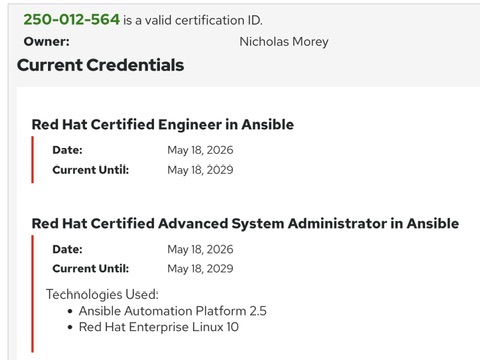Click 'Current Until:' label under Certified Engineer

(91, 170)
